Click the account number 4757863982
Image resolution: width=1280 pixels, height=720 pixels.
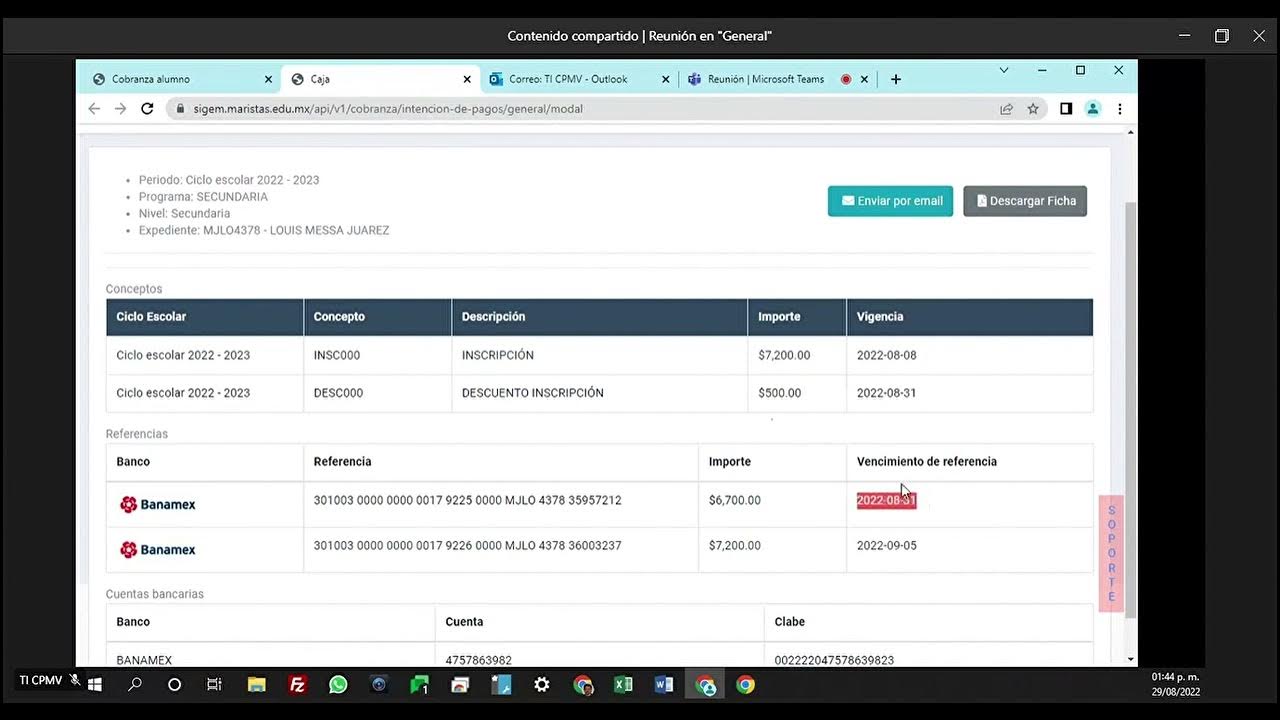pos(478,660)
